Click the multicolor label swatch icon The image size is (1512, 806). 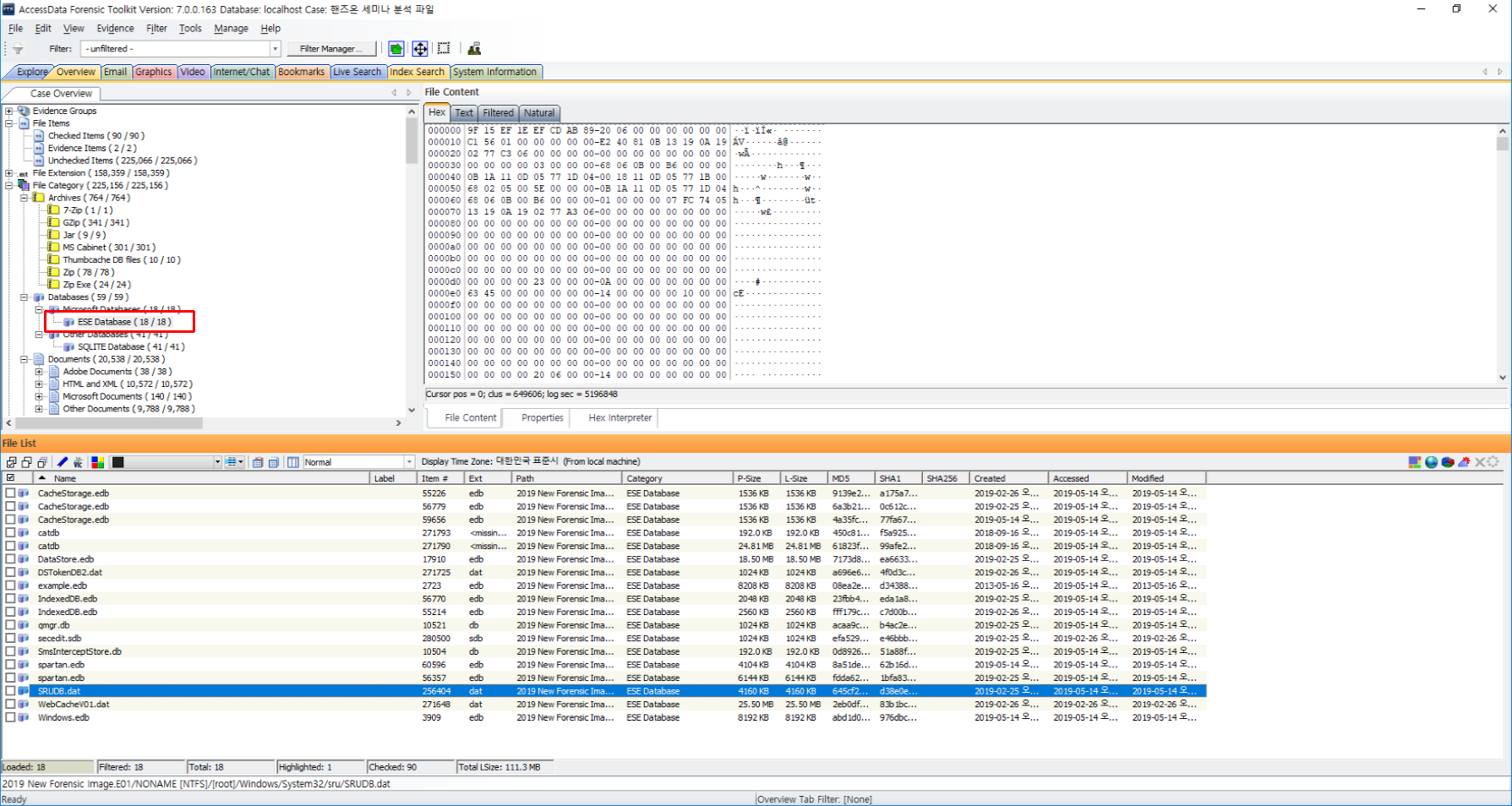click(x=98, y=462)
